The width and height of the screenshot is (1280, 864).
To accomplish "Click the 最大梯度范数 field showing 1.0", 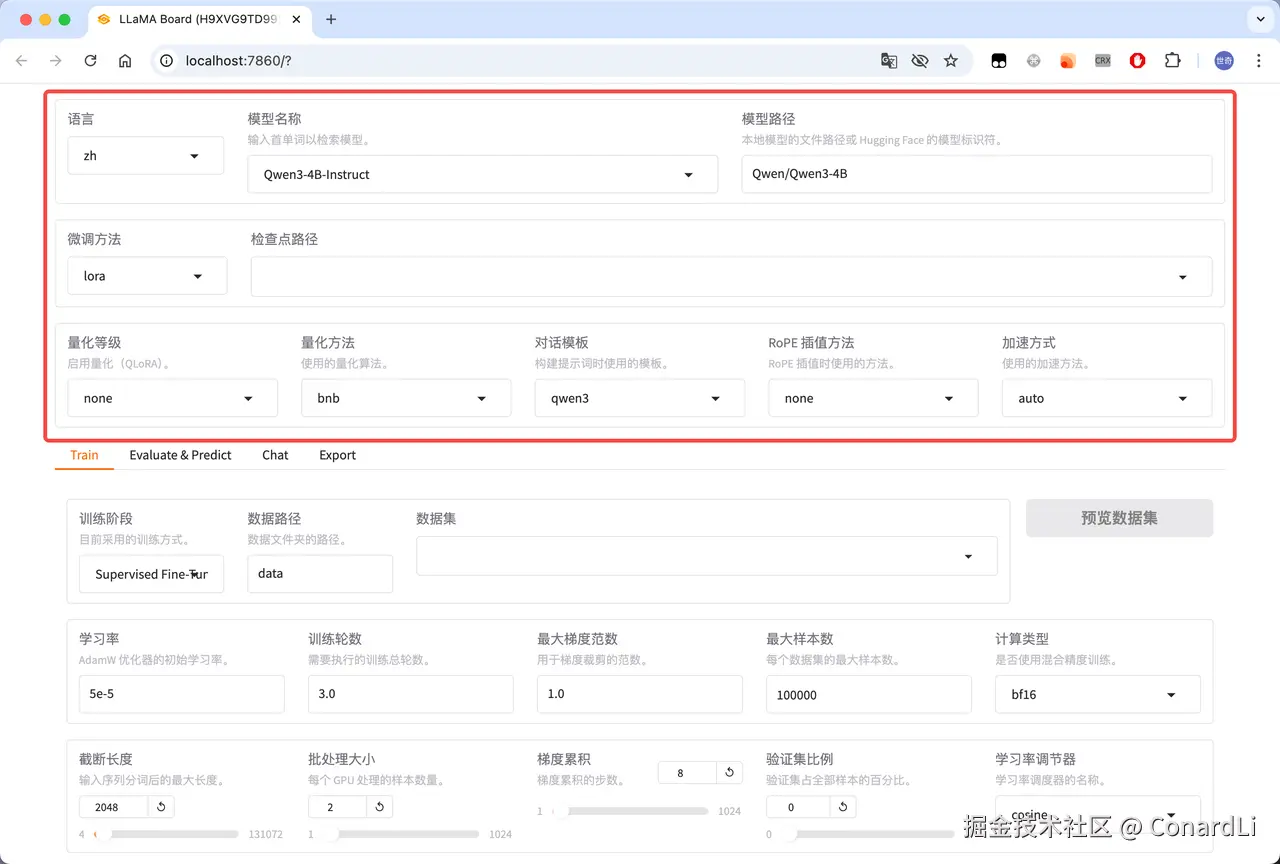I will (x=639, y=694).
